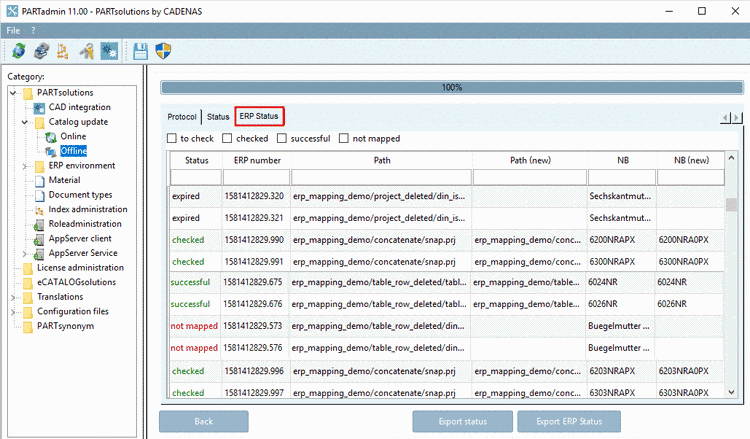Select Material in the category tree
This screenshot has height=439, width=750.
click(65, 180)
